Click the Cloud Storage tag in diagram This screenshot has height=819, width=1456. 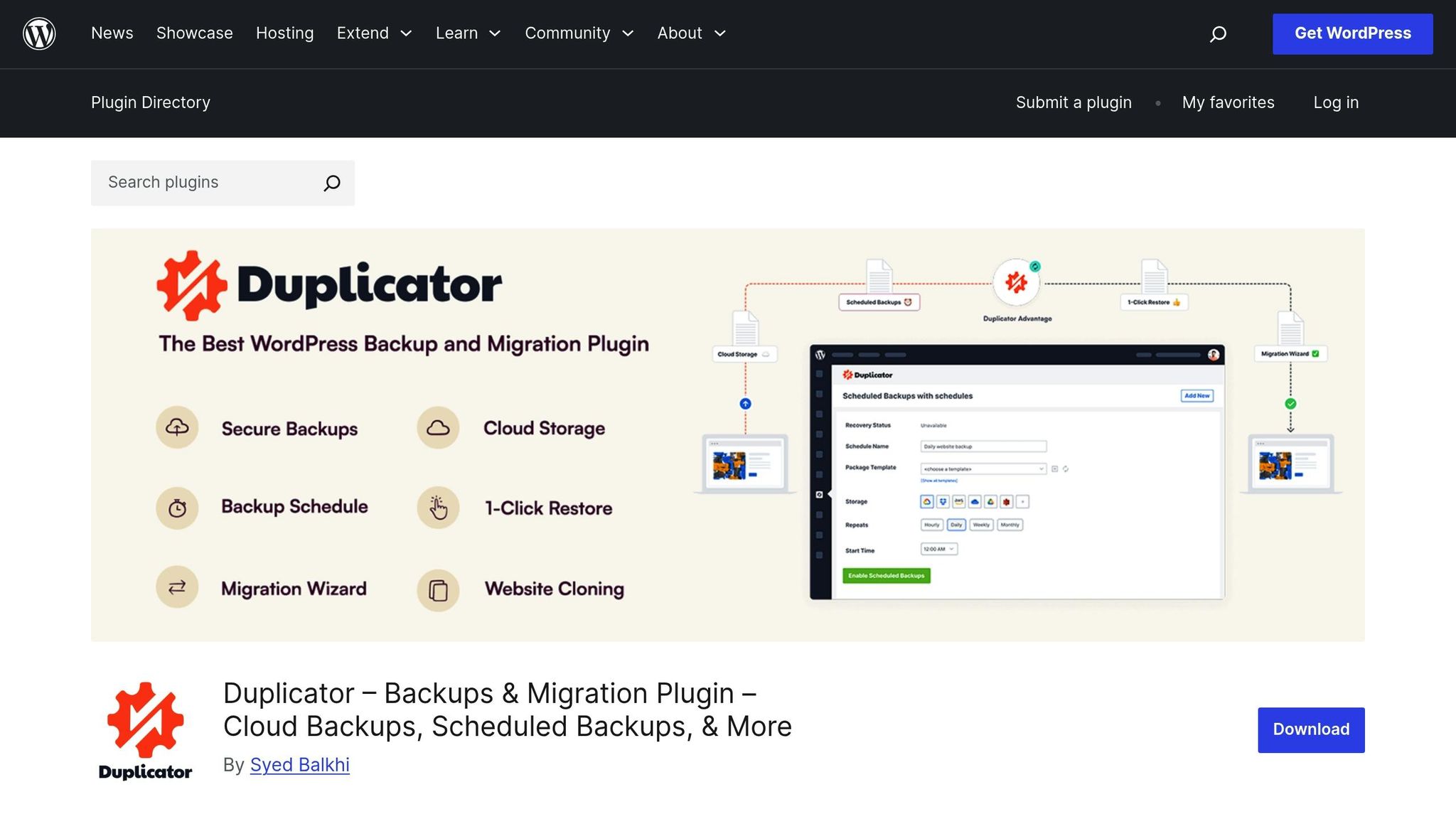[745, 354]
